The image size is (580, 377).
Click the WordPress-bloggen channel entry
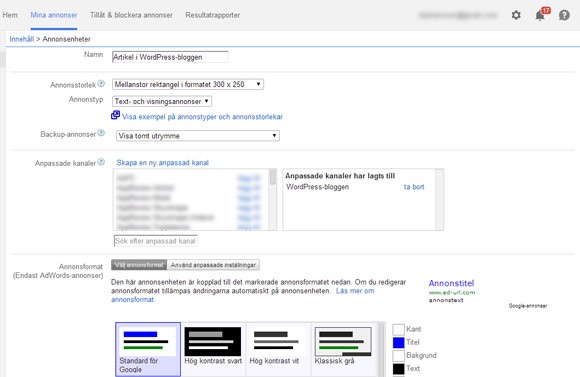(x=318, y=187)
